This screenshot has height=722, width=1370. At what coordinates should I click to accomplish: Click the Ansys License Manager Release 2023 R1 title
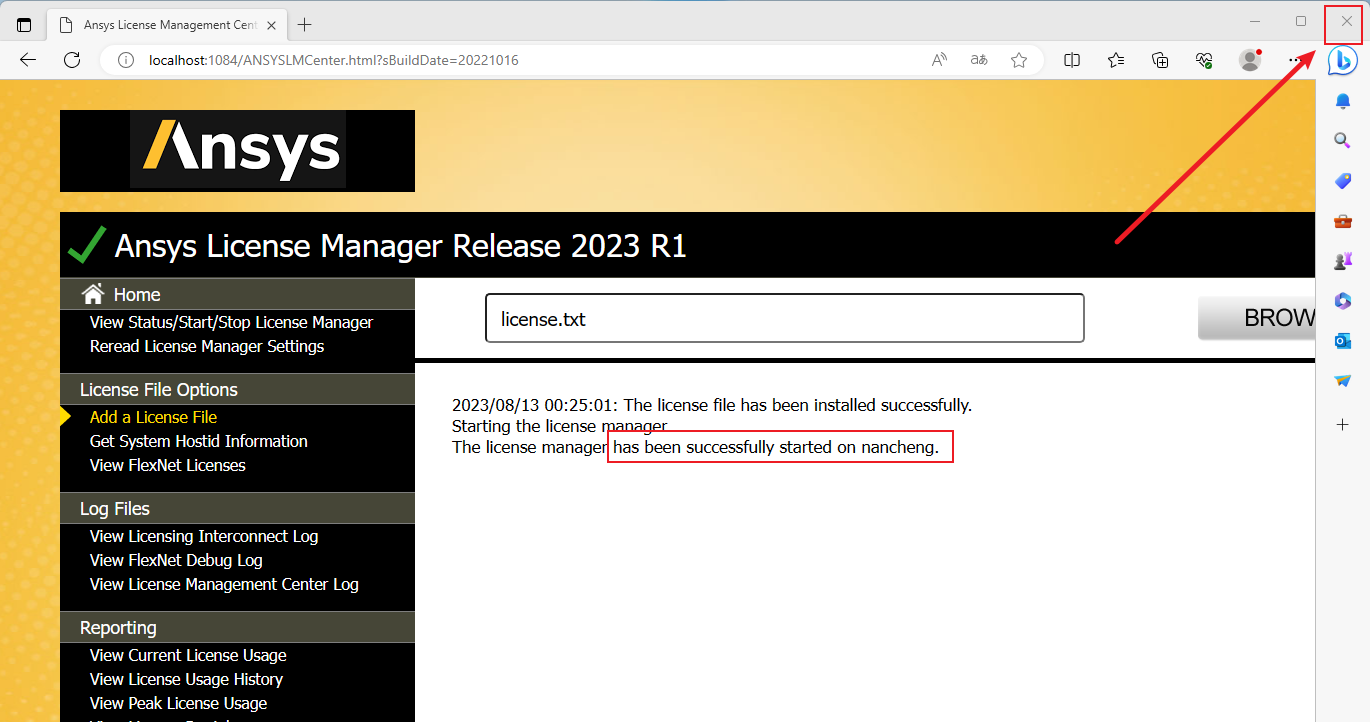(401, 245)
